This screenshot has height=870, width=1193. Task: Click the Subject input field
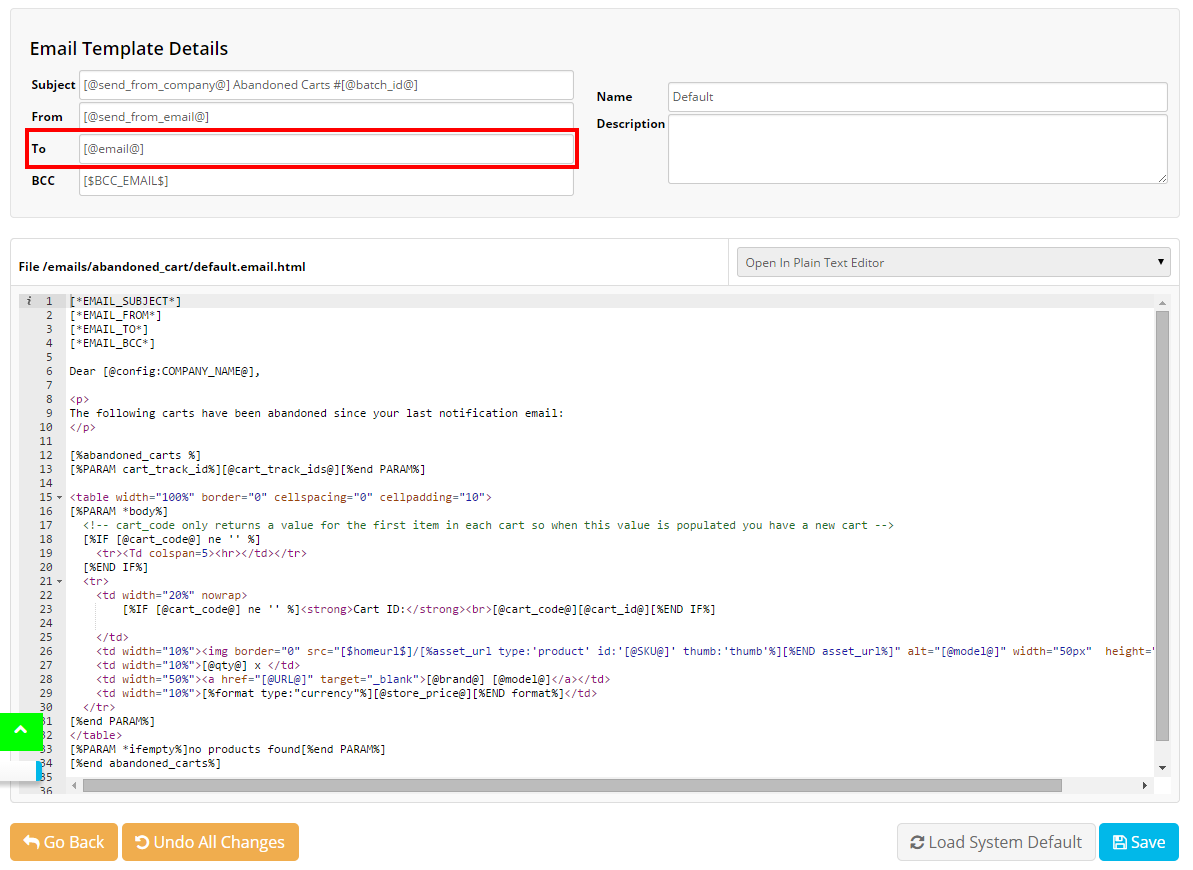pos(326,84)
